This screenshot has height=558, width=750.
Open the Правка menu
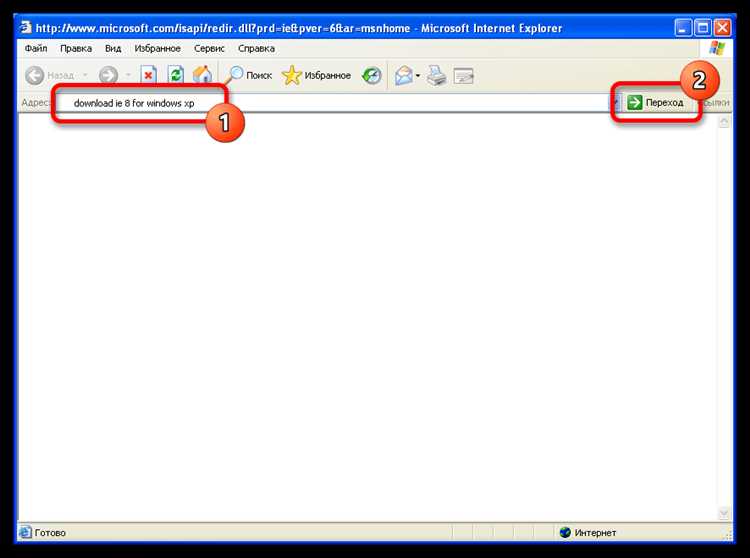(x=76, y=48)
